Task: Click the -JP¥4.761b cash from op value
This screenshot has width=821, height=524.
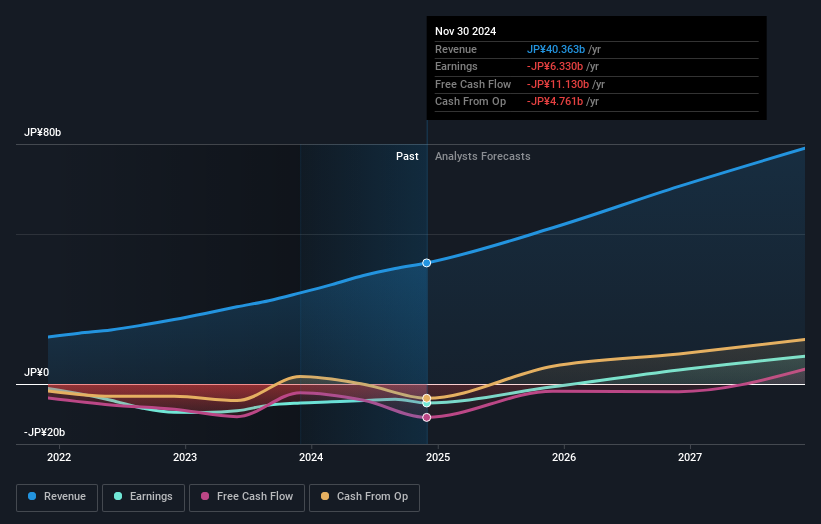Action: (x=555, y=102)
